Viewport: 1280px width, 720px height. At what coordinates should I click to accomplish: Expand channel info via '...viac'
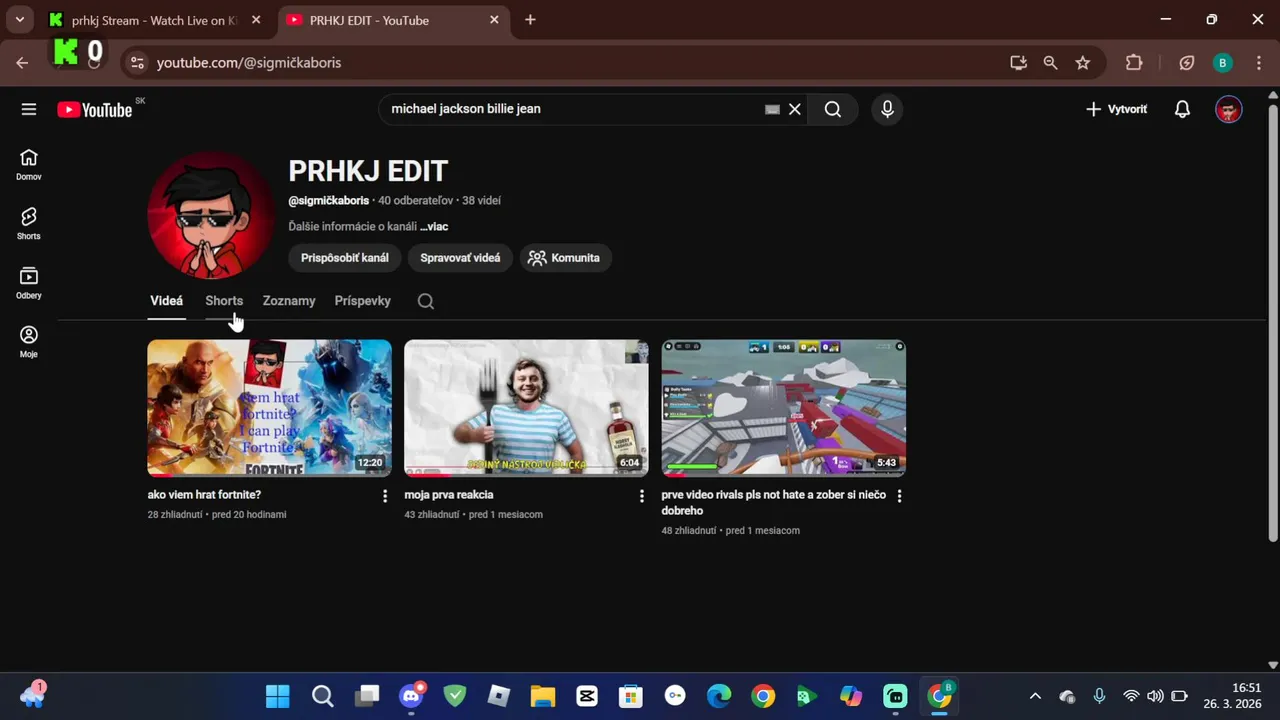(x=434, y=227)
